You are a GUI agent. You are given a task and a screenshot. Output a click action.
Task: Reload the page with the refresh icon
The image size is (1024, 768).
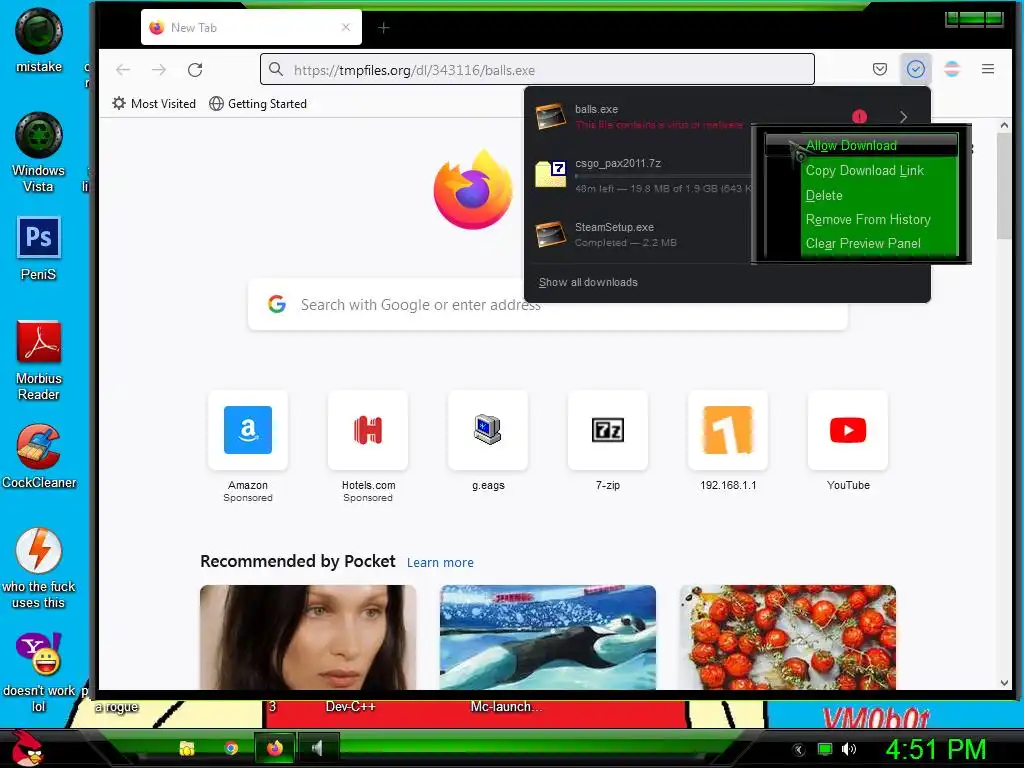pyautogui.click(x=195, y=70)
